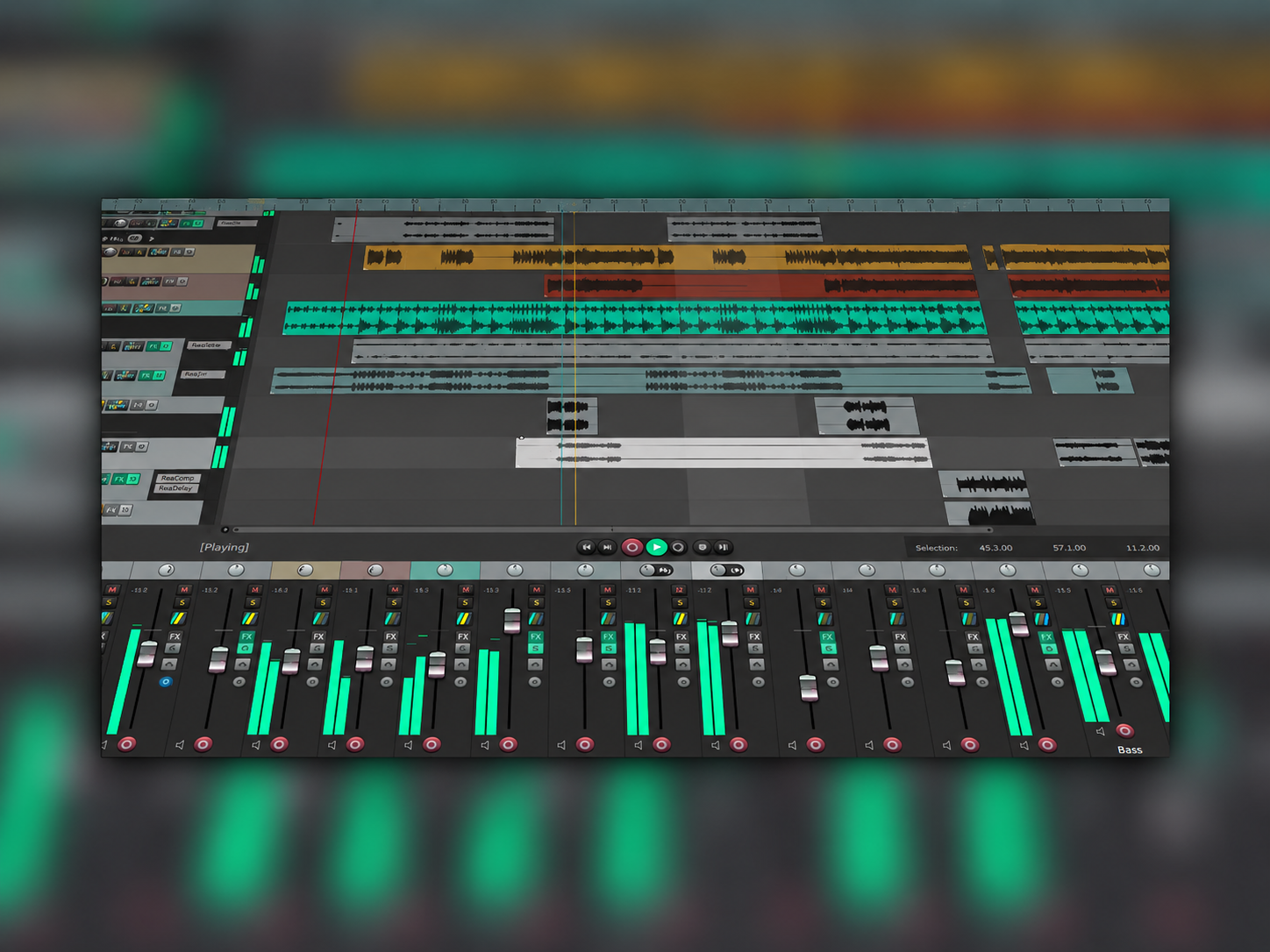Image resolution: width=1270 pixels, height=952 pixels.
Task: Arm the Bass mixer strip for recording
Action: click(1124, 730)
